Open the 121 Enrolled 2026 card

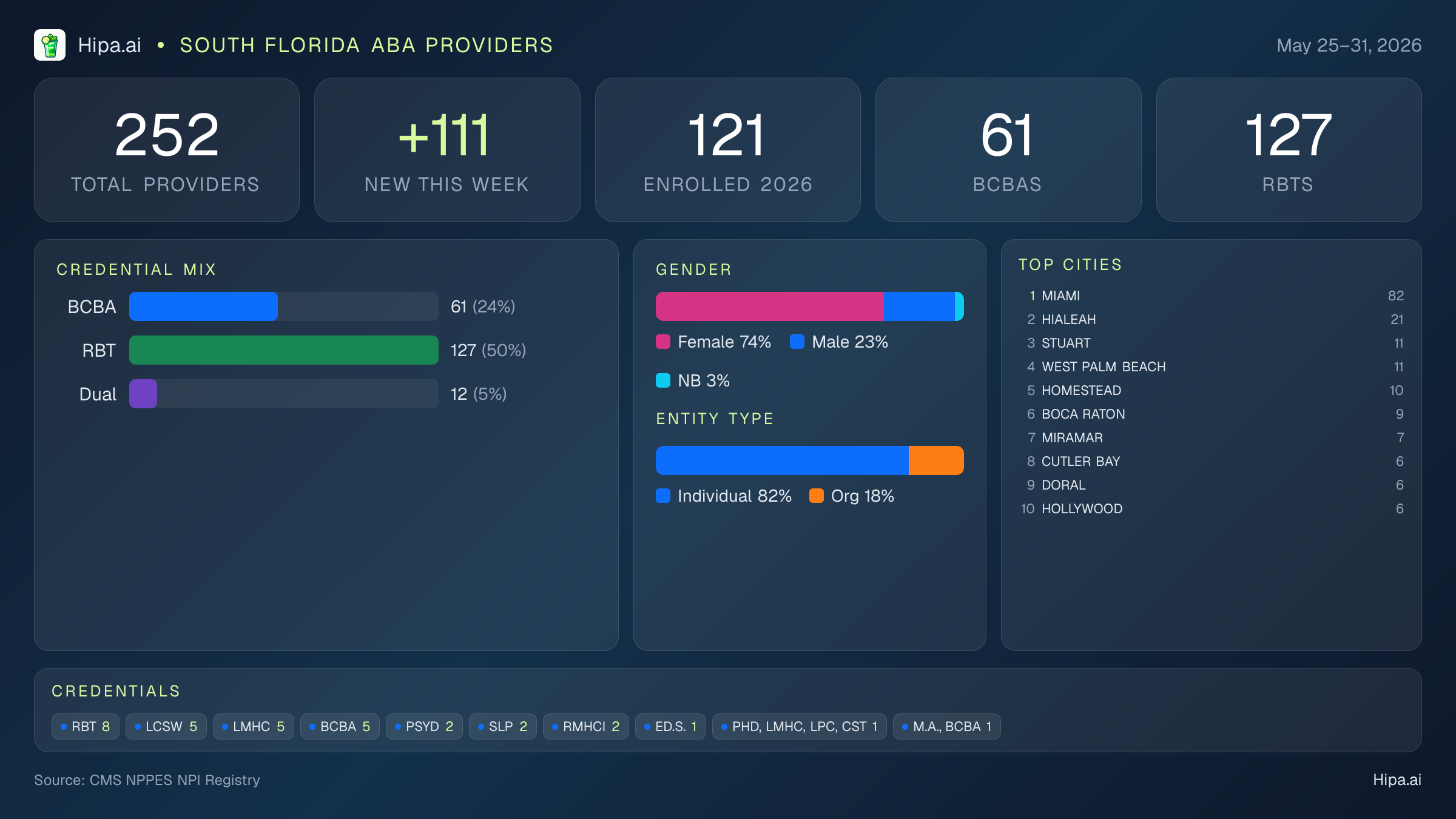pos(727,150)
